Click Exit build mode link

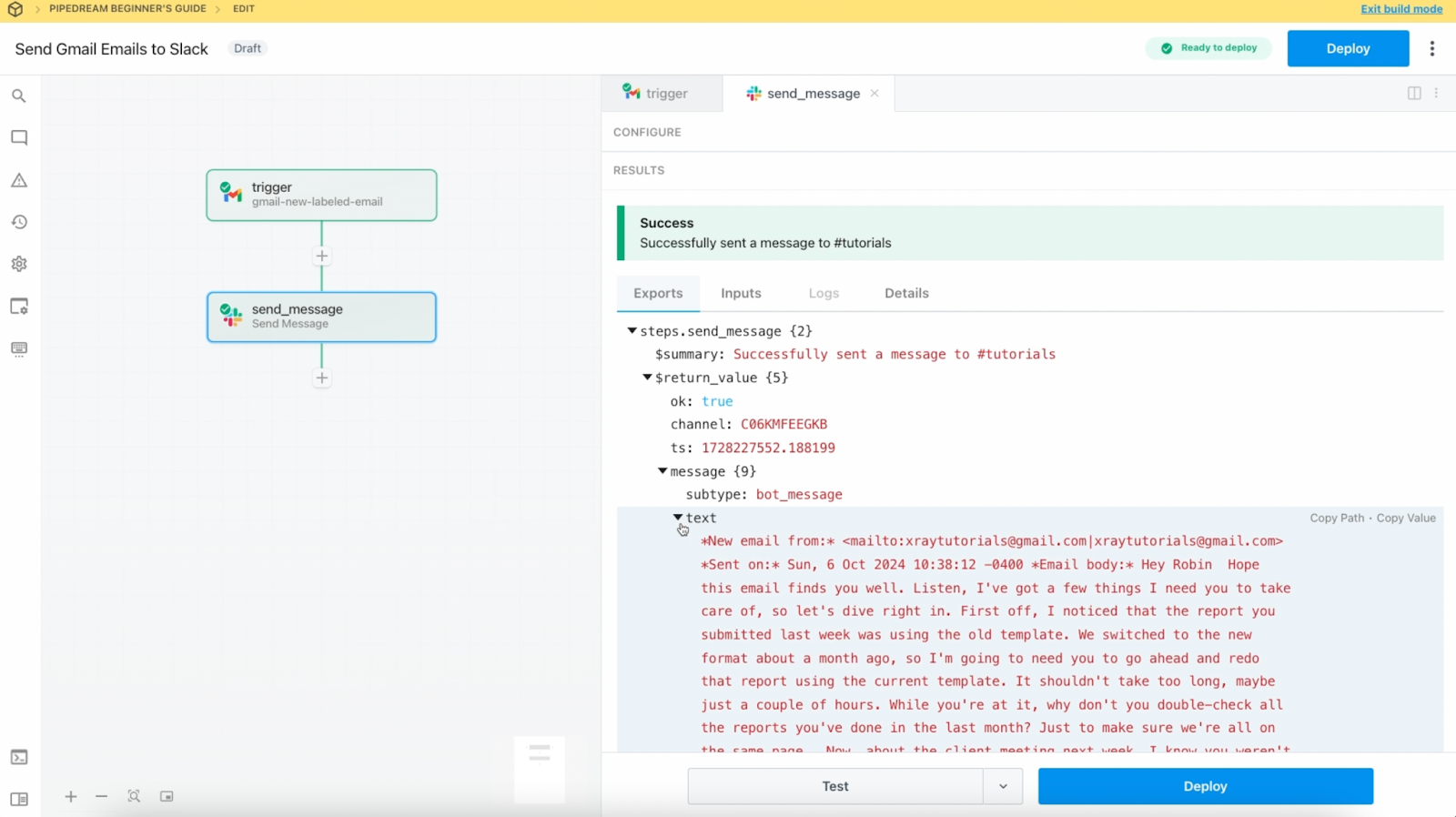click(1401, 9)
